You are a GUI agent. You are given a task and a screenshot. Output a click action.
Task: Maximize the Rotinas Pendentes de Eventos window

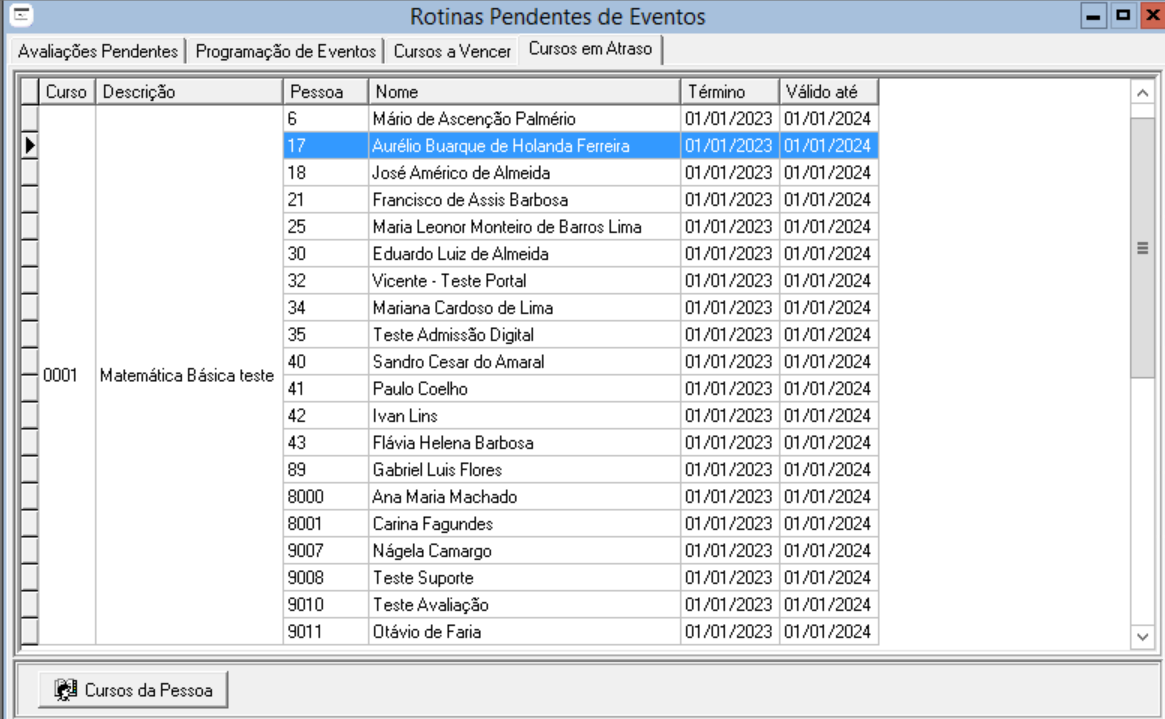tap(1122, 16)
